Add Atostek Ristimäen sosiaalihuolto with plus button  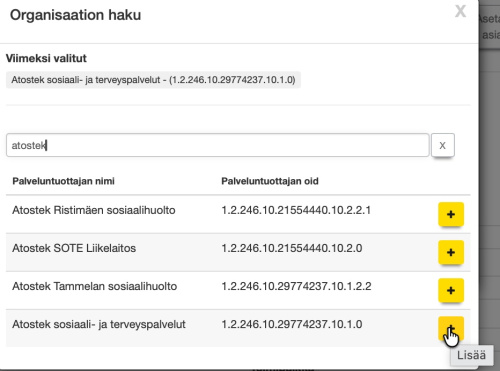pyautogui.click(x=451, y=214)
